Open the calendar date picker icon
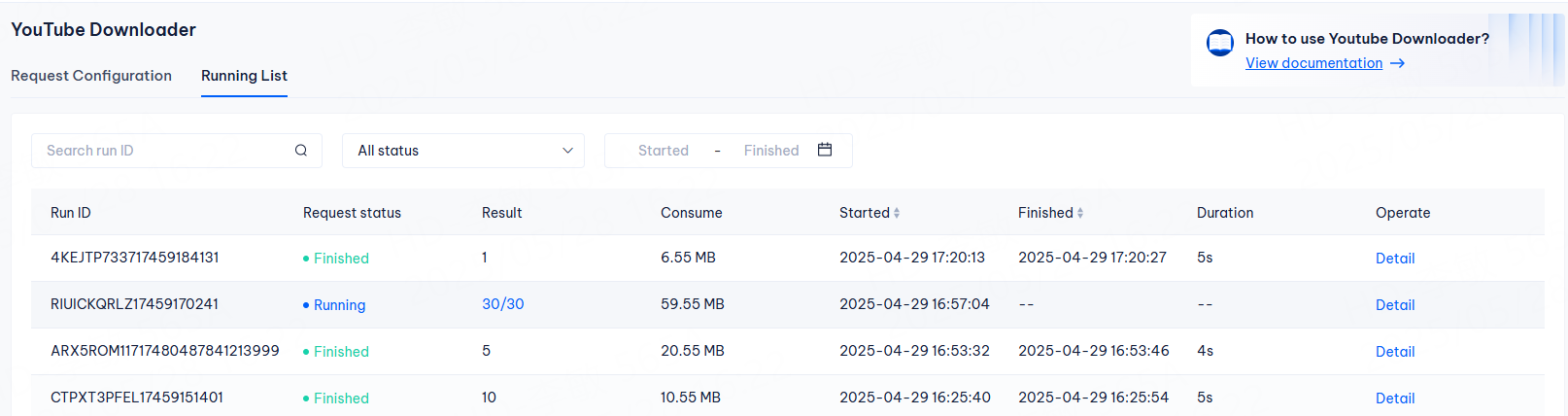 coord(825,150)
